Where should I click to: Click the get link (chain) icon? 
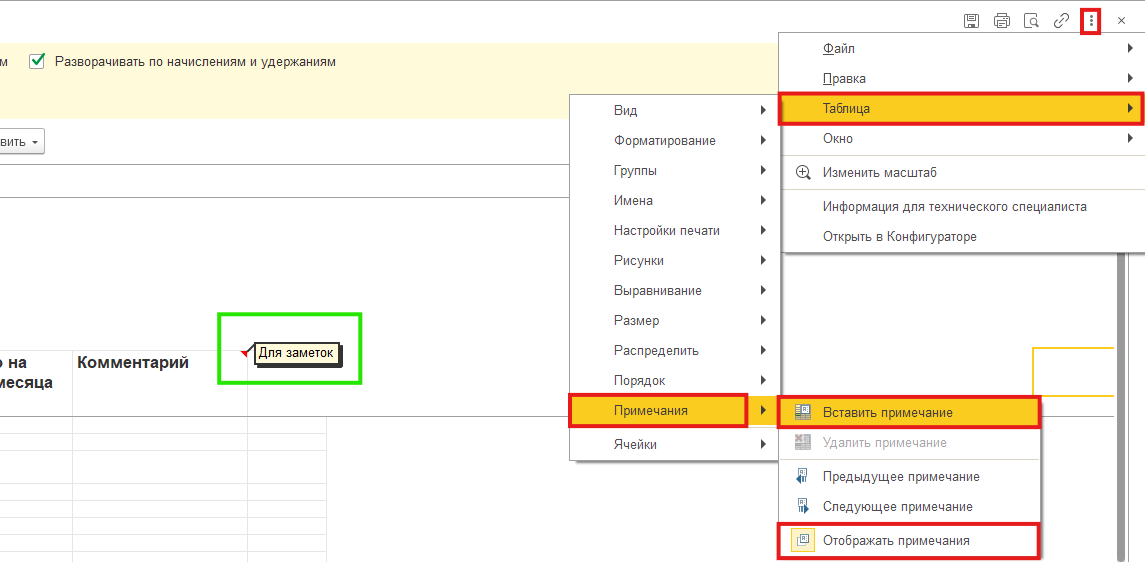pyautogui.click(x=1061, y=21)
